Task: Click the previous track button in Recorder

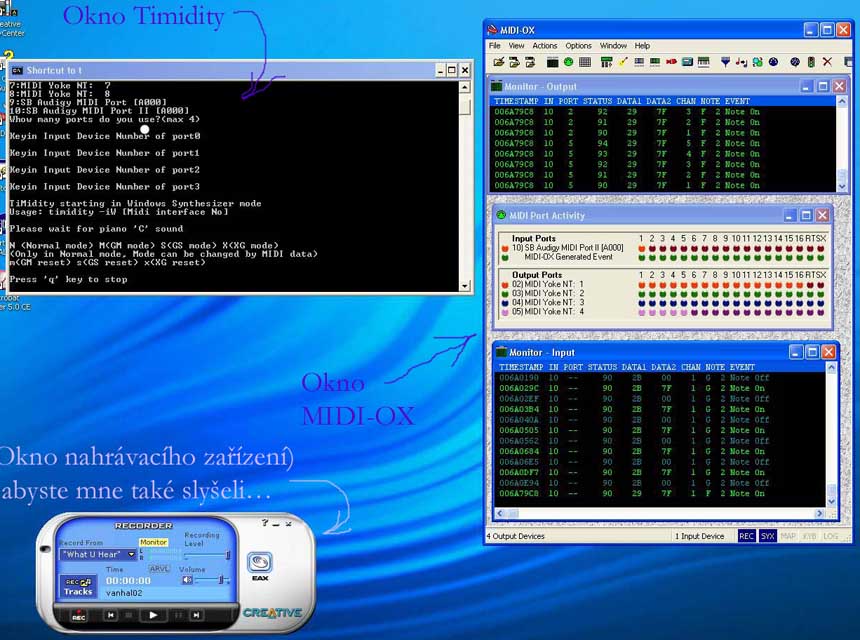Action: click(x=111, y=615)
